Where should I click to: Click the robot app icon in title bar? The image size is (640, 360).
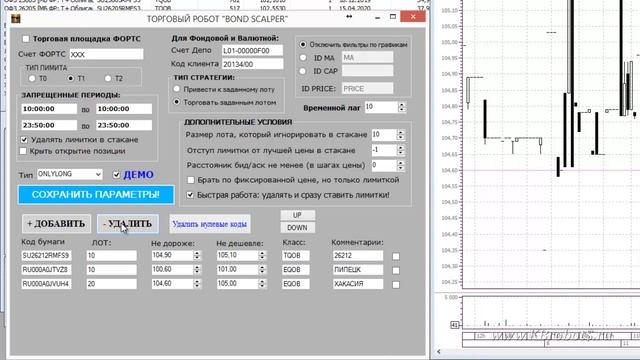pyautogui.click(x=16, y=19)
